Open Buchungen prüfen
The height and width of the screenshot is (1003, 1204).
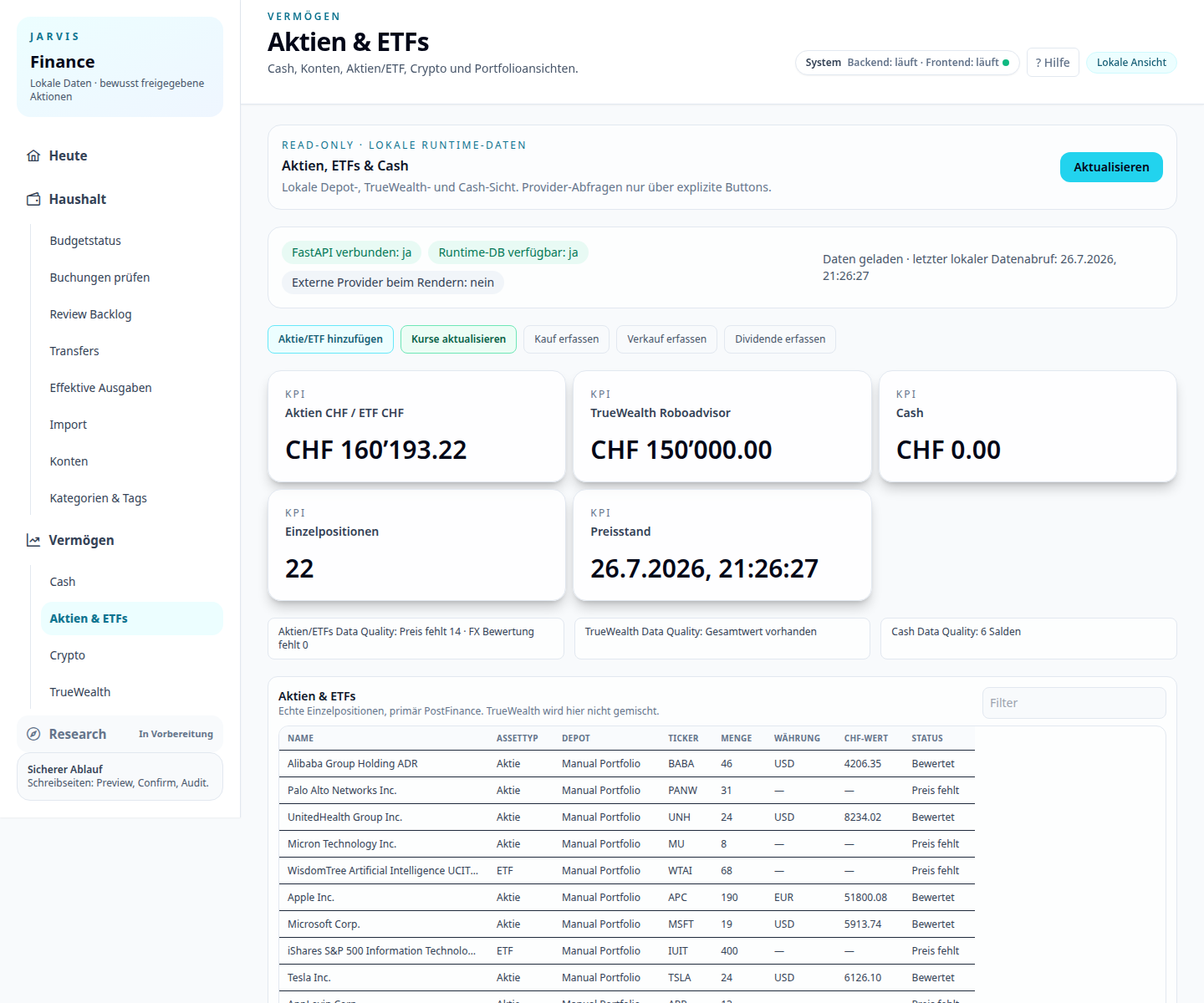[x=131, y=277]
